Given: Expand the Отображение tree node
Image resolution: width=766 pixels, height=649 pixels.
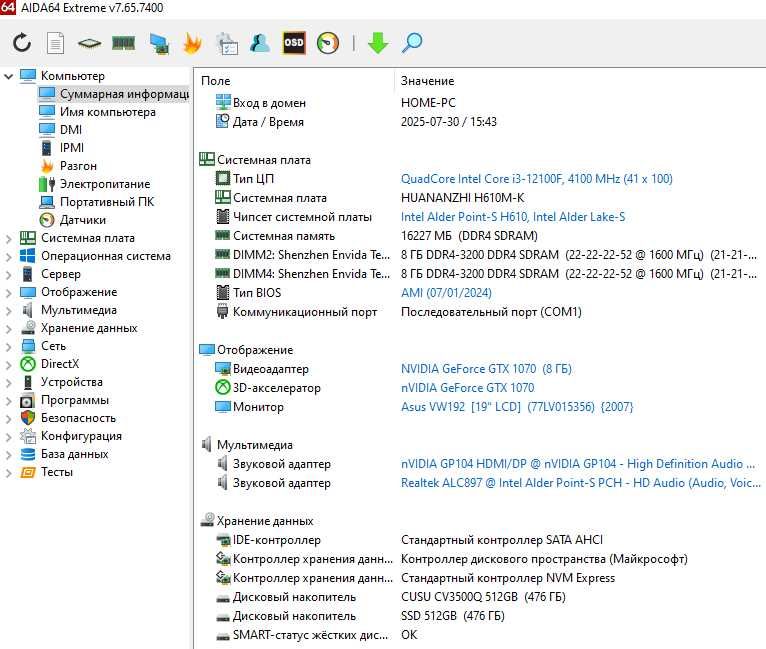Looking at the screenshot, I should [x=8, y=293].
